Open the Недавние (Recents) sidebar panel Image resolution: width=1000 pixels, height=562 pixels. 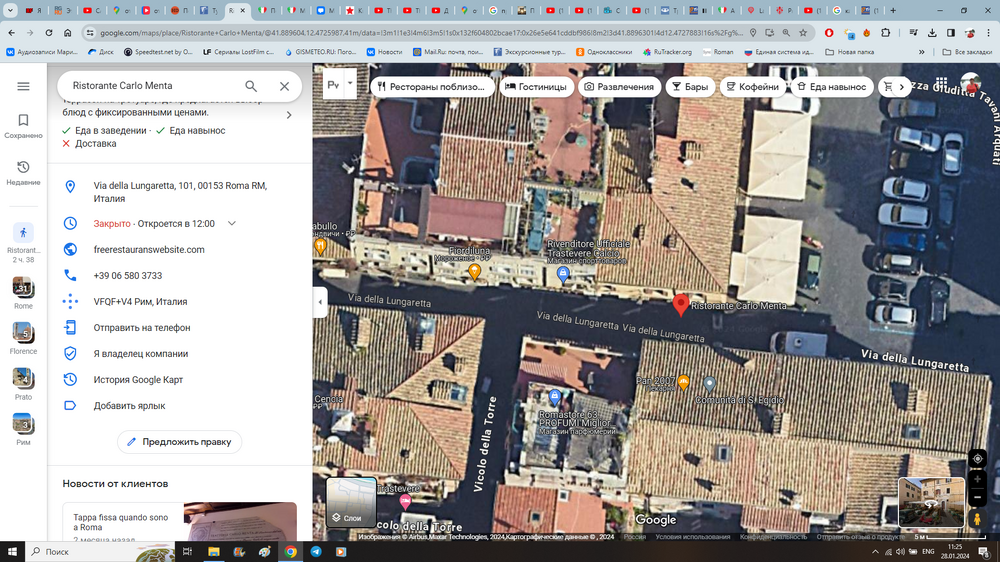tap(23, 173)
